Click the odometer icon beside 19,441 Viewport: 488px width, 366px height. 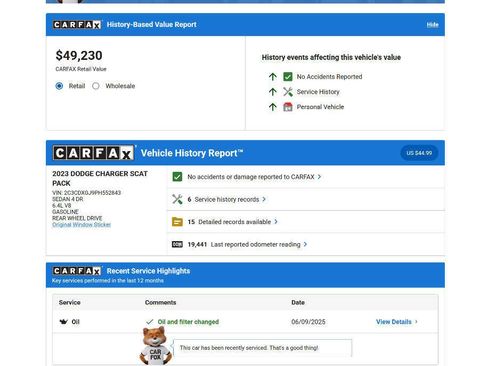point(177,244)
